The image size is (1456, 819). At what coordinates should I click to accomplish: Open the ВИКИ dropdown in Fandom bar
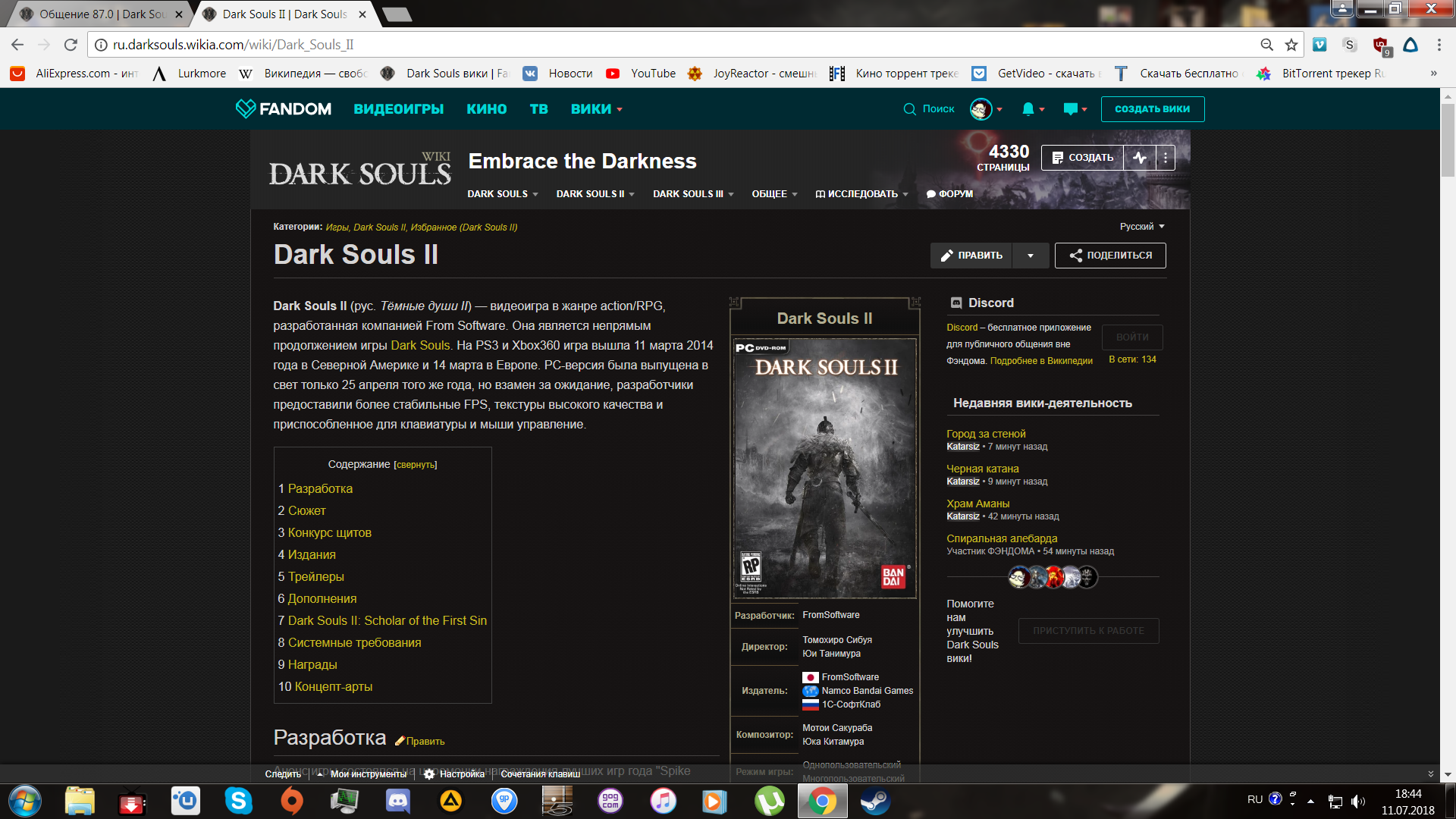coord(596,109)
